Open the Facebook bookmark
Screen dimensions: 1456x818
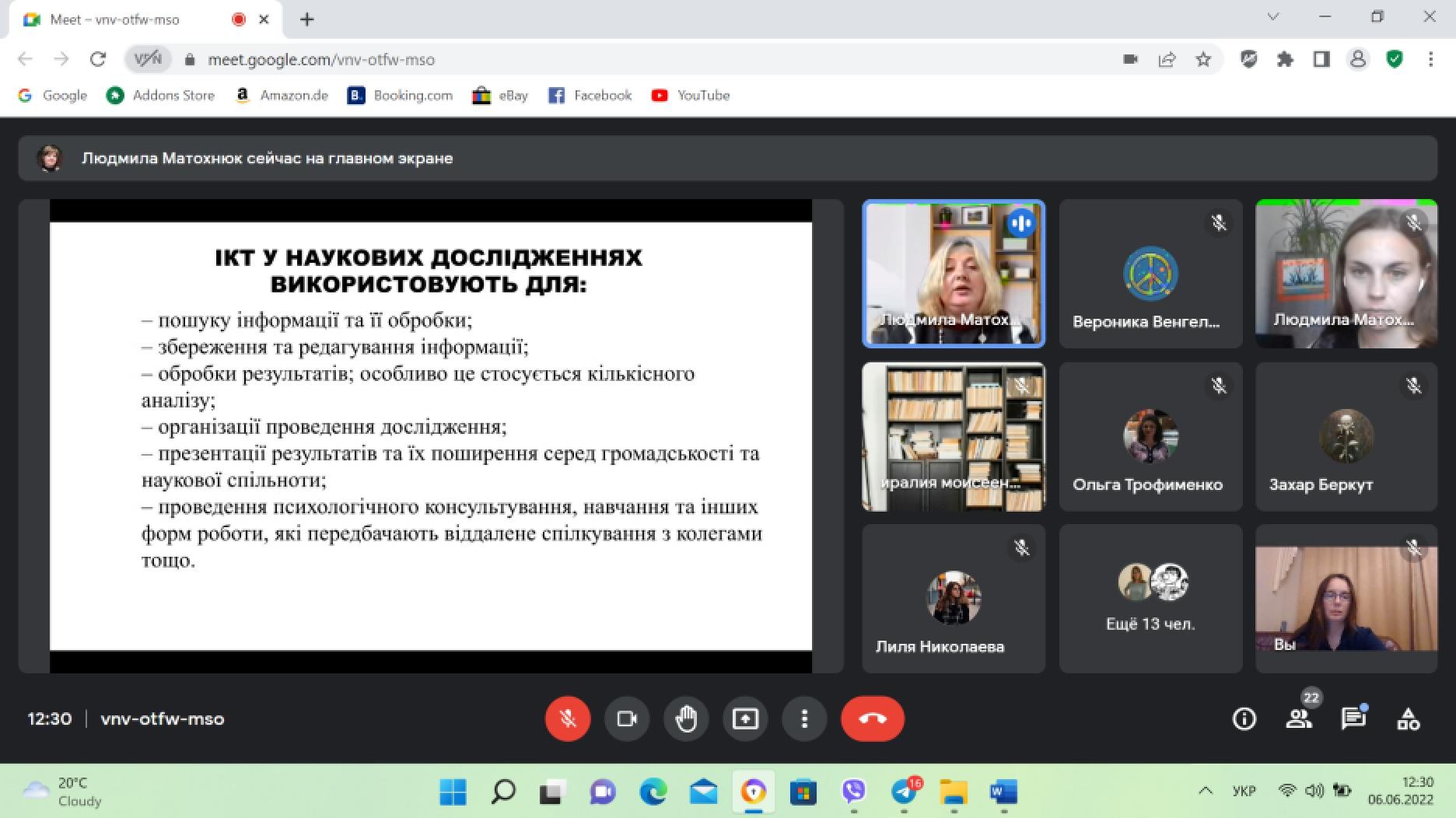(590, 96)
